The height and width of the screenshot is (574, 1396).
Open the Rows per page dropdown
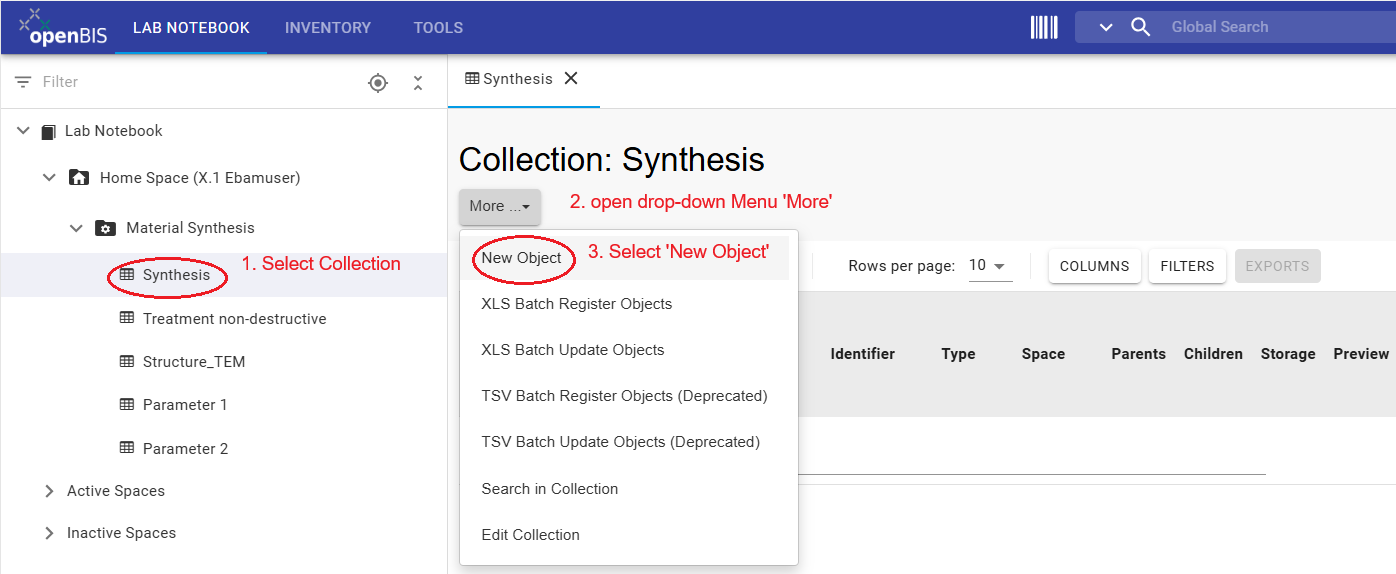(x=990, y=266)
